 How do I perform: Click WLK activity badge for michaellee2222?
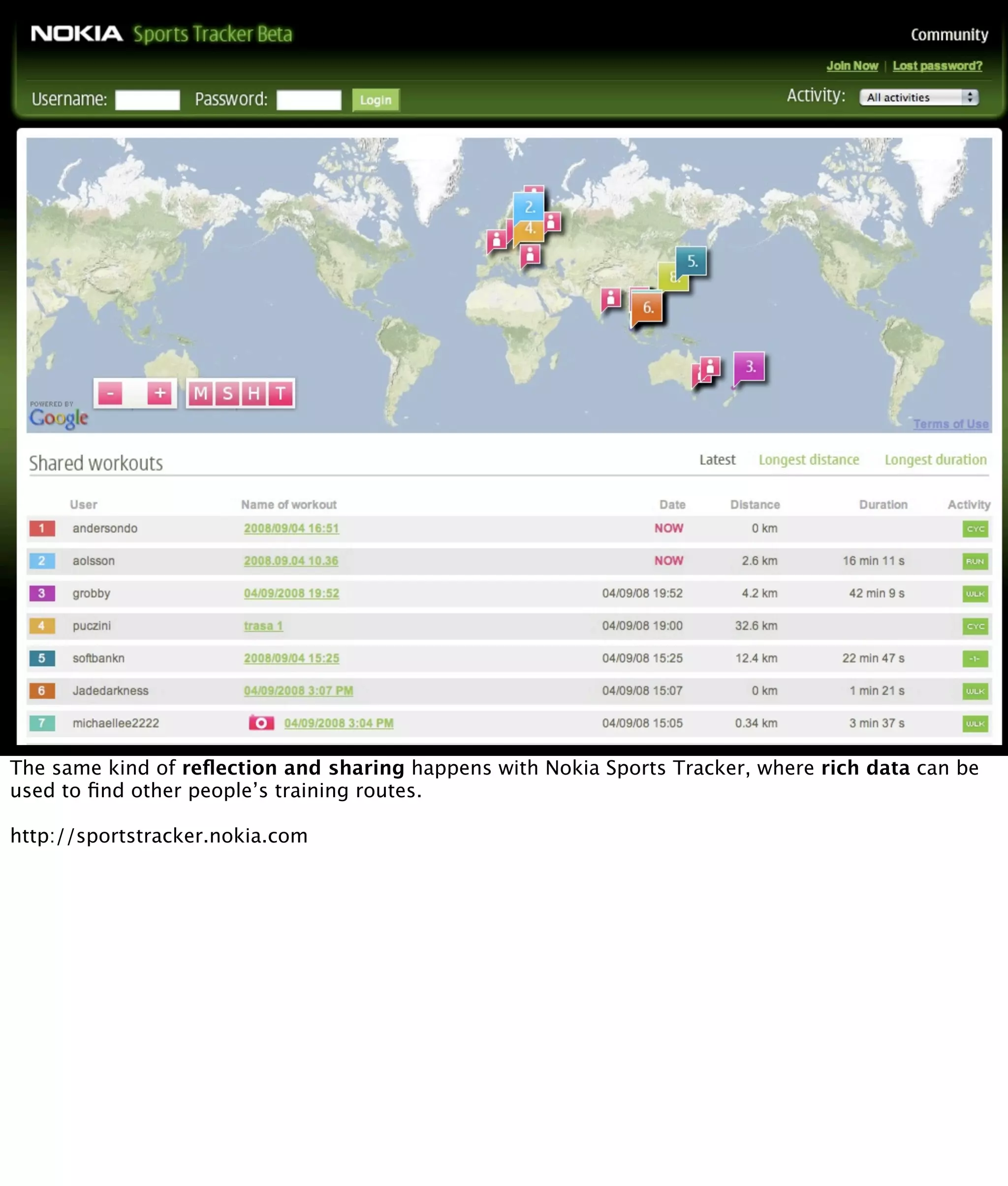click(x=975, y=724)
